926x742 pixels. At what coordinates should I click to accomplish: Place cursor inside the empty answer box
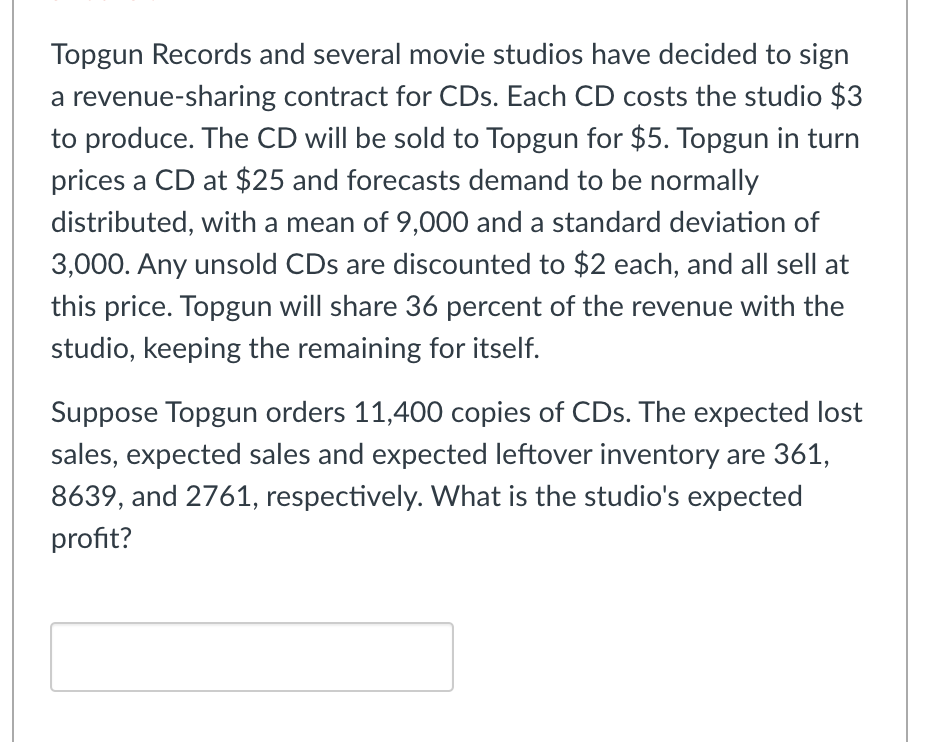point(251,656)
